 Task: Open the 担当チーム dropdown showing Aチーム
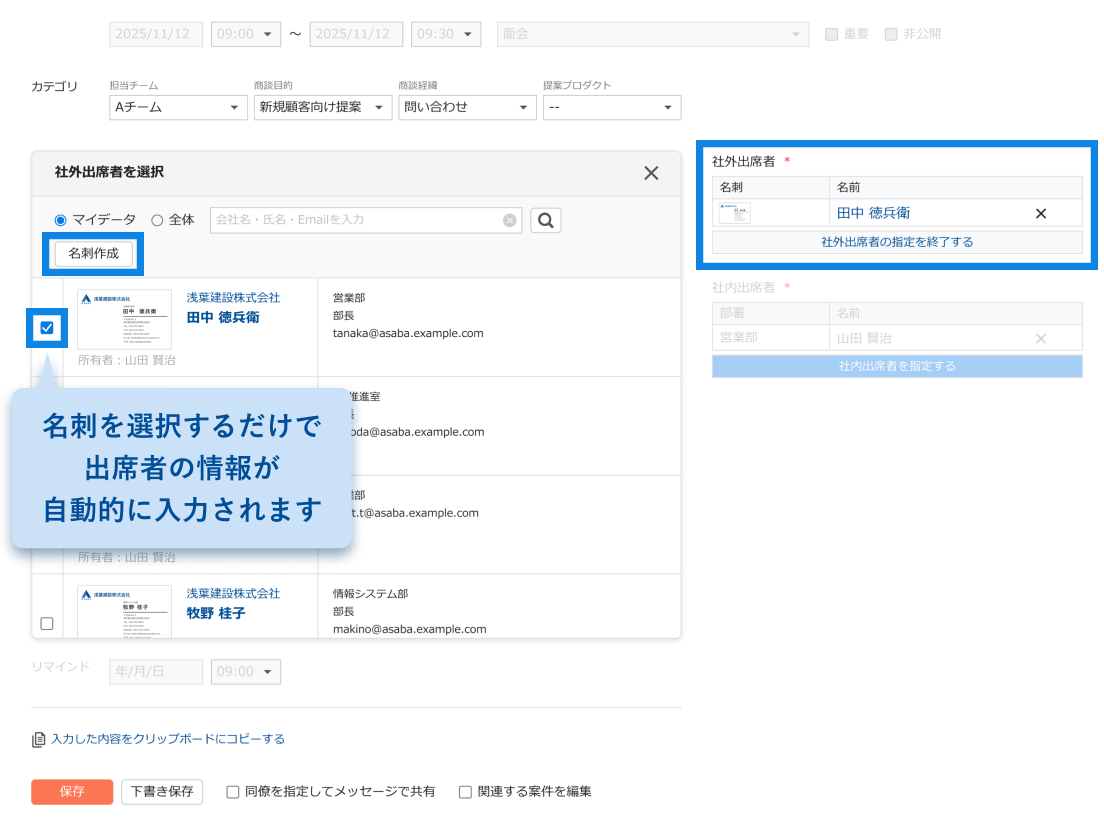(178, 107)
